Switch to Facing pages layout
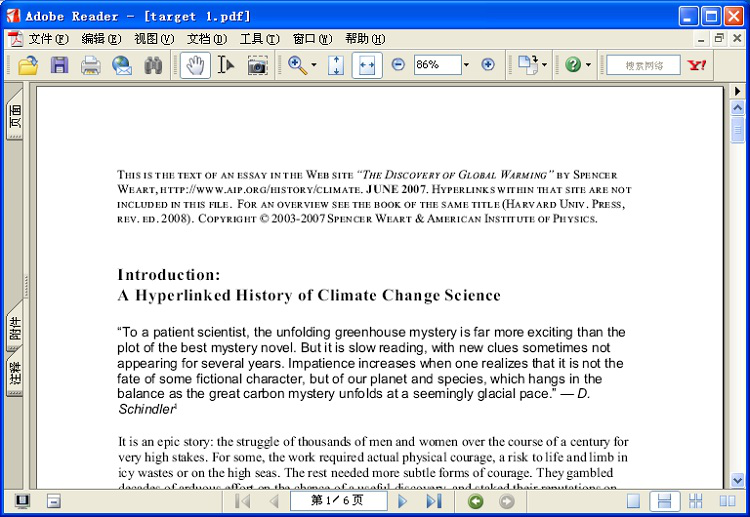The height and width of the screenshot is (517, 750). 727,501
